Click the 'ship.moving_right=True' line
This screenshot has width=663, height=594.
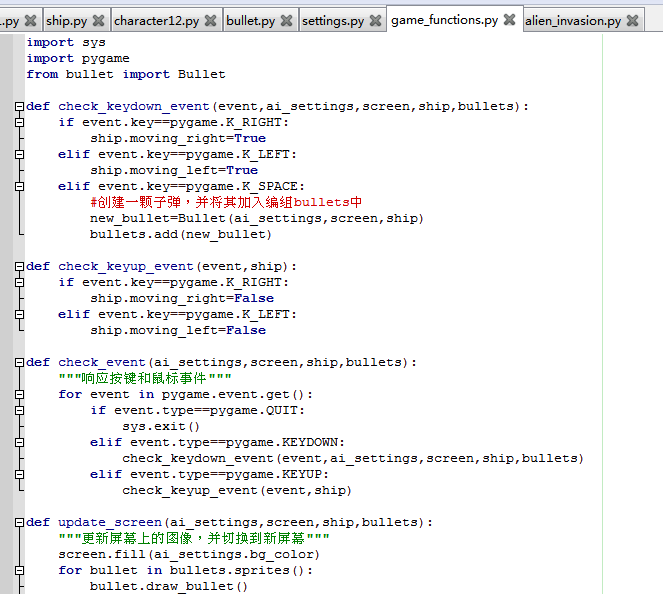(178, 138)
